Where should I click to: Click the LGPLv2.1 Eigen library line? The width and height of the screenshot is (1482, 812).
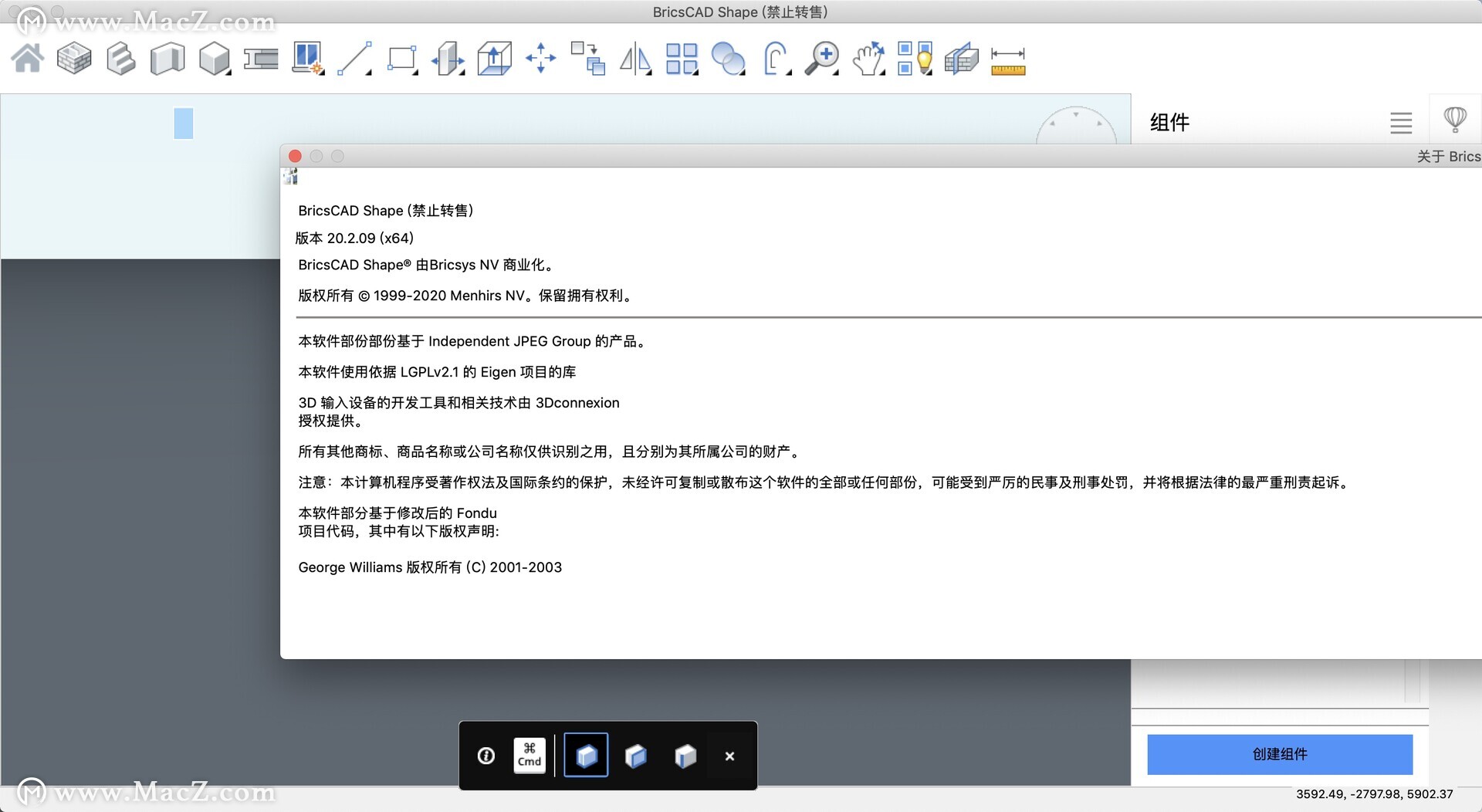[x=437, y=372]
